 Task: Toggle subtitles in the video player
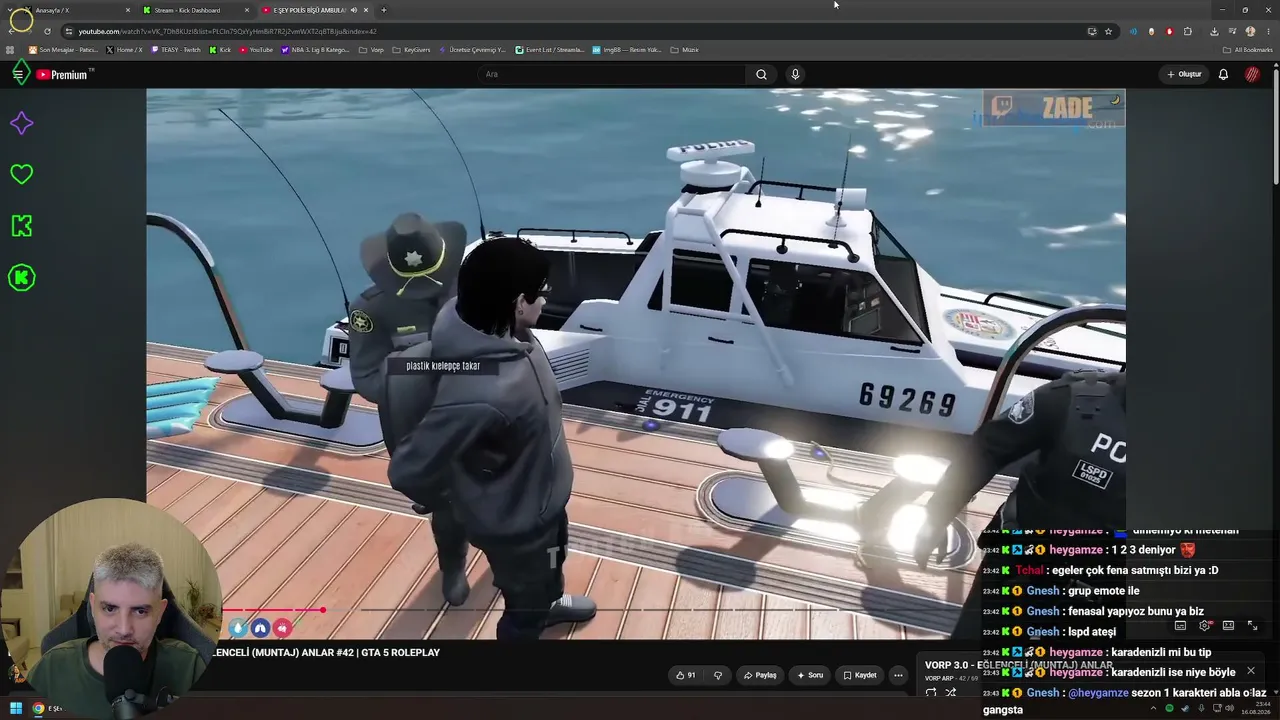(x=1180, y=626)
